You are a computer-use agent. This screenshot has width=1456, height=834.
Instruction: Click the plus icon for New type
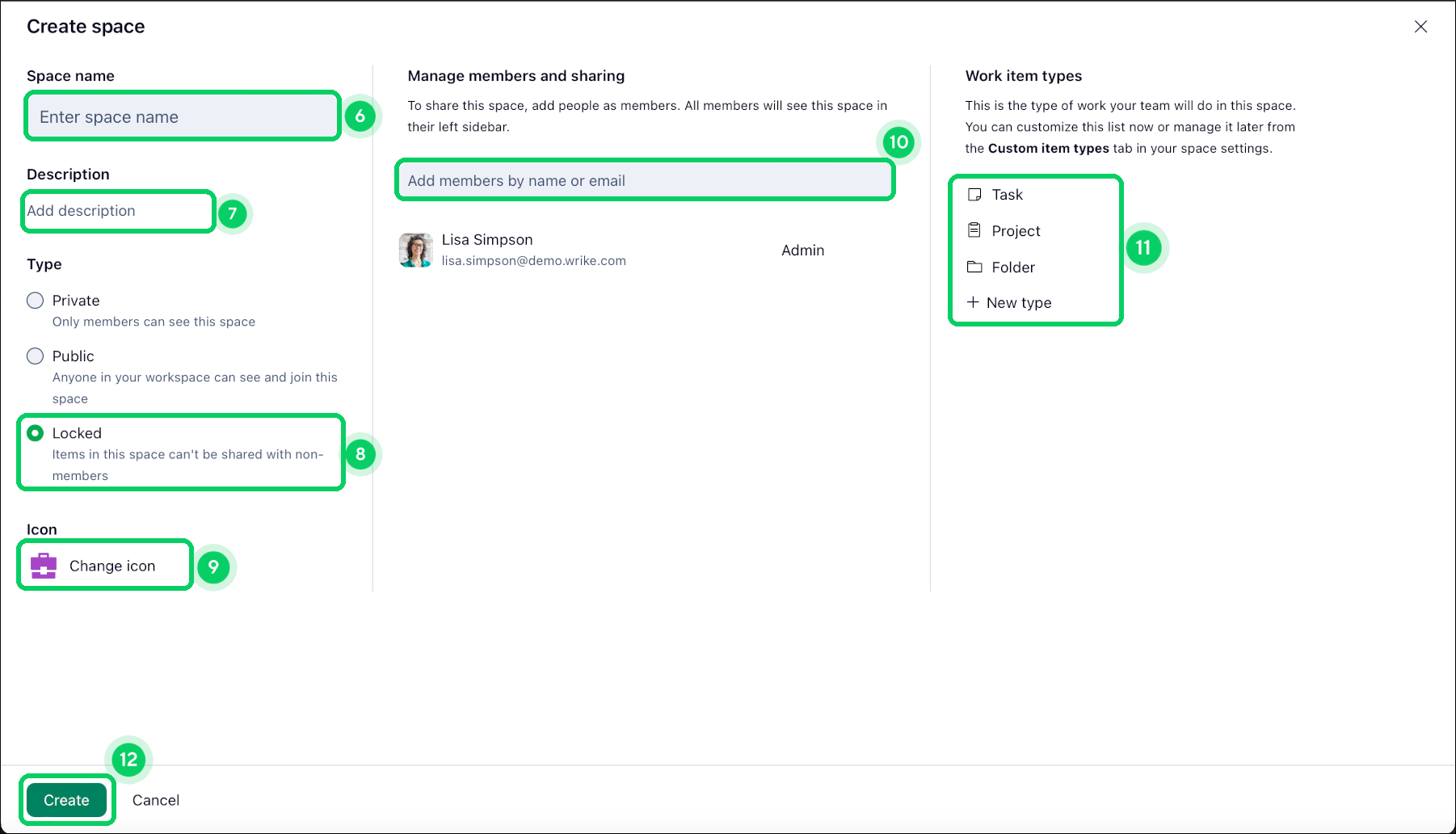click(x=973, y=302)
